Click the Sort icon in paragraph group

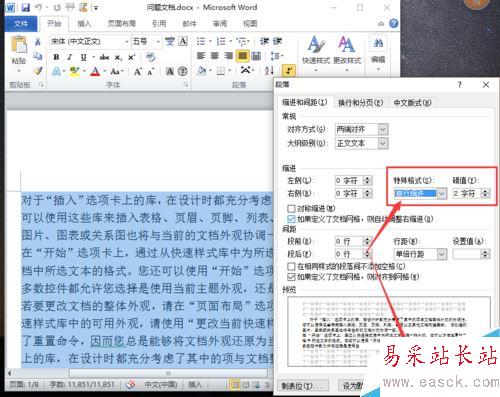click(269, 70)
